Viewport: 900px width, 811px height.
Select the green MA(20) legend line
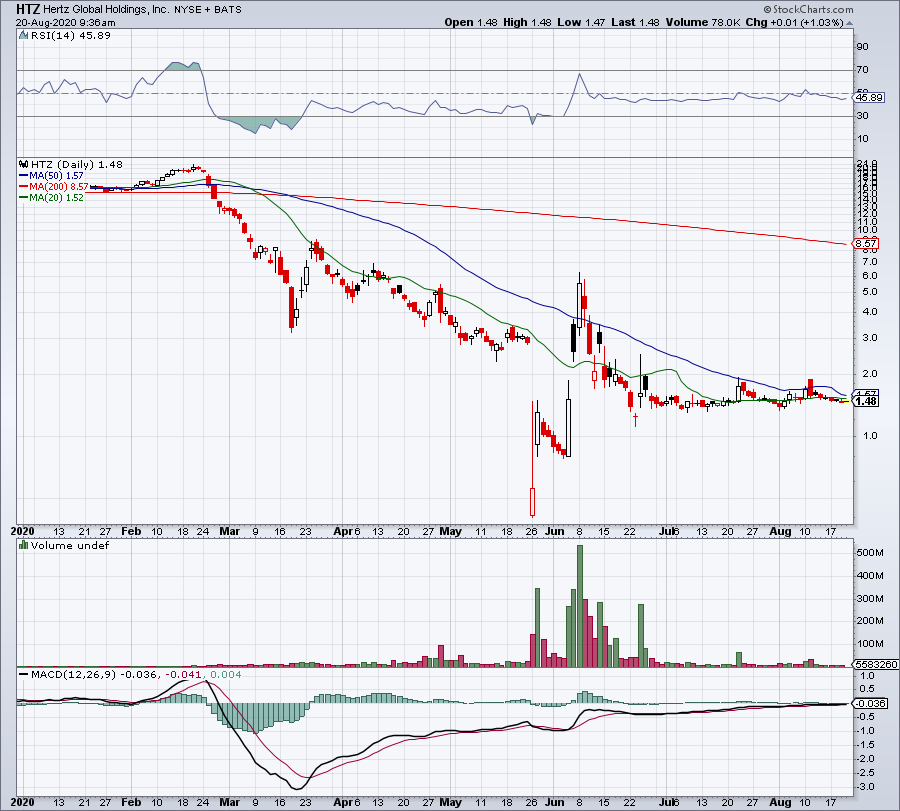24,197
